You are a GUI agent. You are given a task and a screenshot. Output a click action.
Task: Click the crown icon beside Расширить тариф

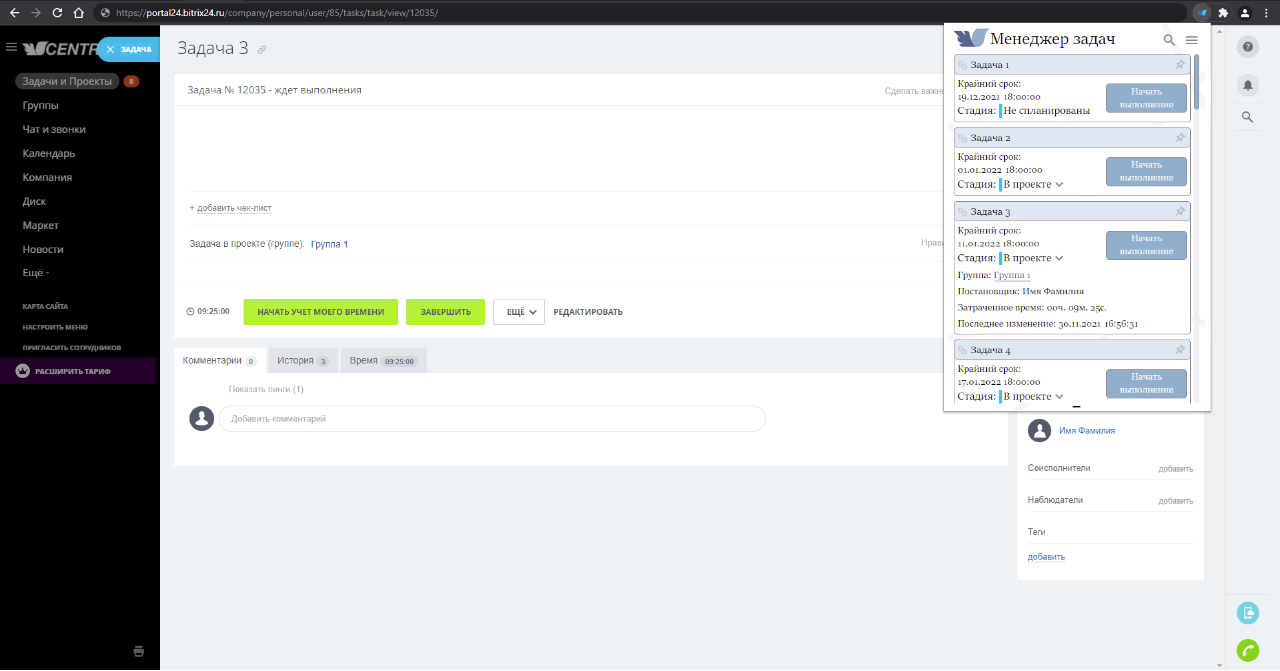tap(24, 371)
